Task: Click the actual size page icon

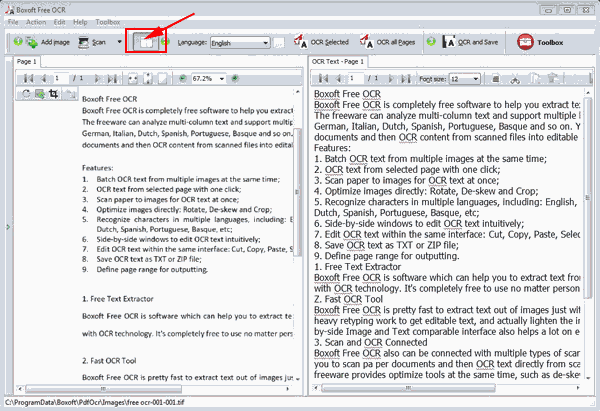Action: (x=163, y=78)
